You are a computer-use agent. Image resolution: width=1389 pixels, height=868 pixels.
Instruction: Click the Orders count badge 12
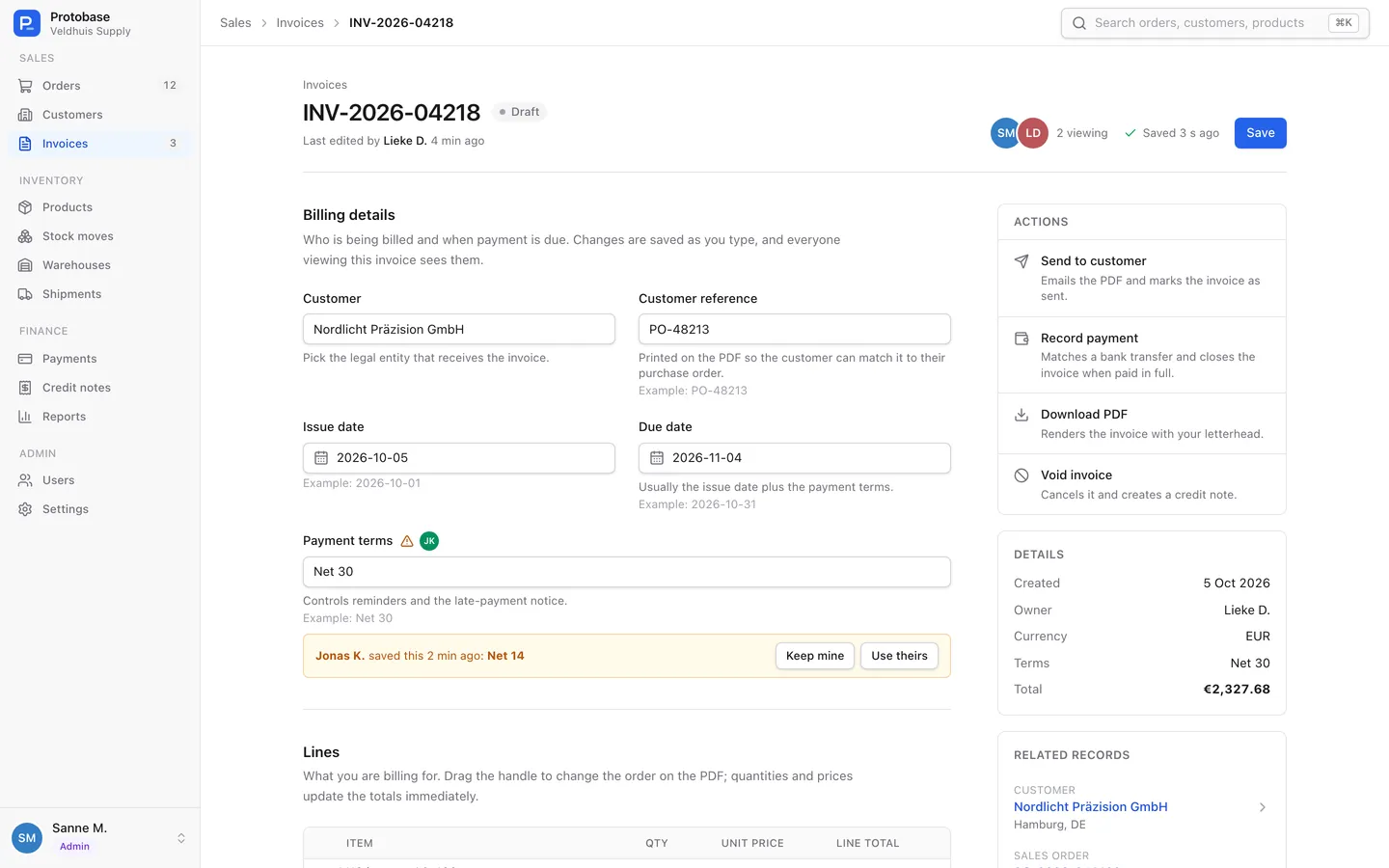point(170,86)
